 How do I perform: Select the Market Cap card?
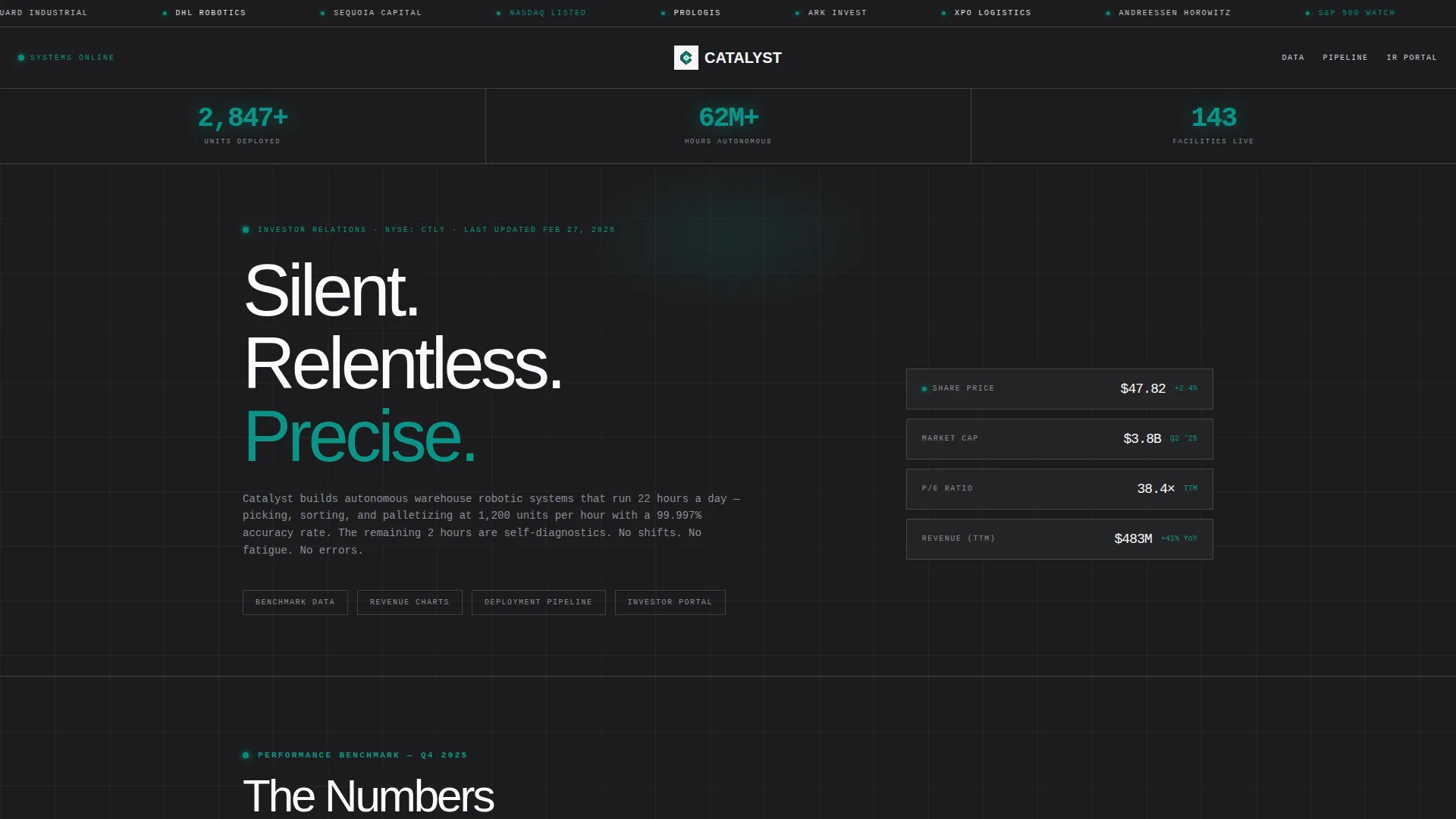pos(1059,439)
